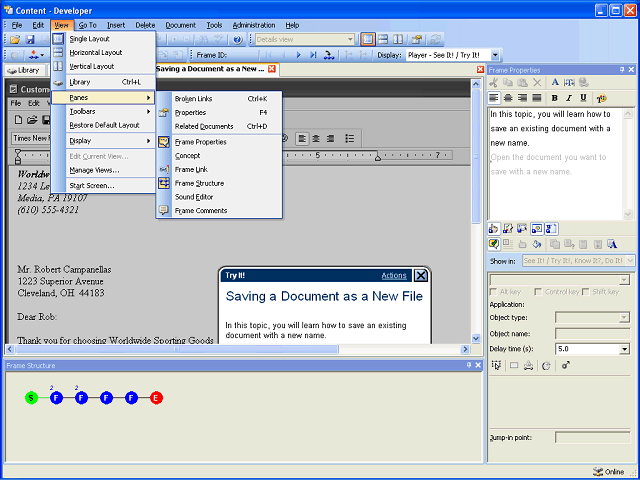Toggle Underline in Frame Properties toolbar

[x=583, y=98]
